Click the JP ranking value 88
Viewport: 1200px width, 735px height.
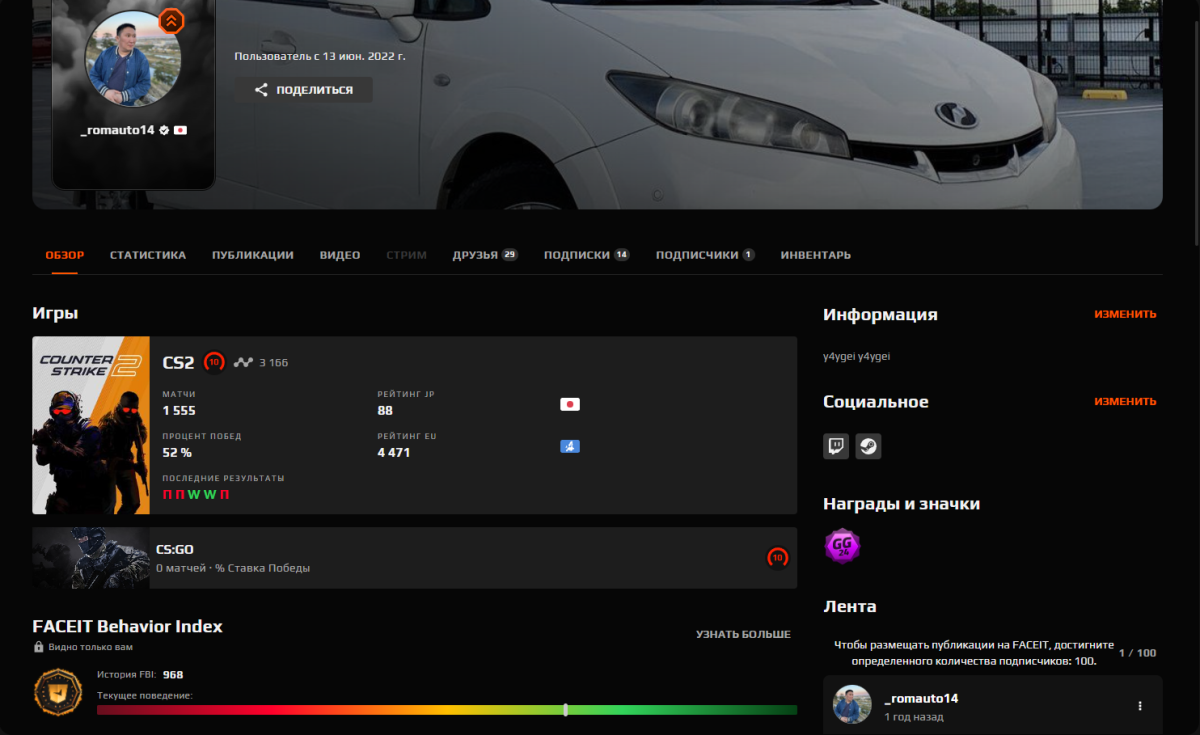pos(385,411)
